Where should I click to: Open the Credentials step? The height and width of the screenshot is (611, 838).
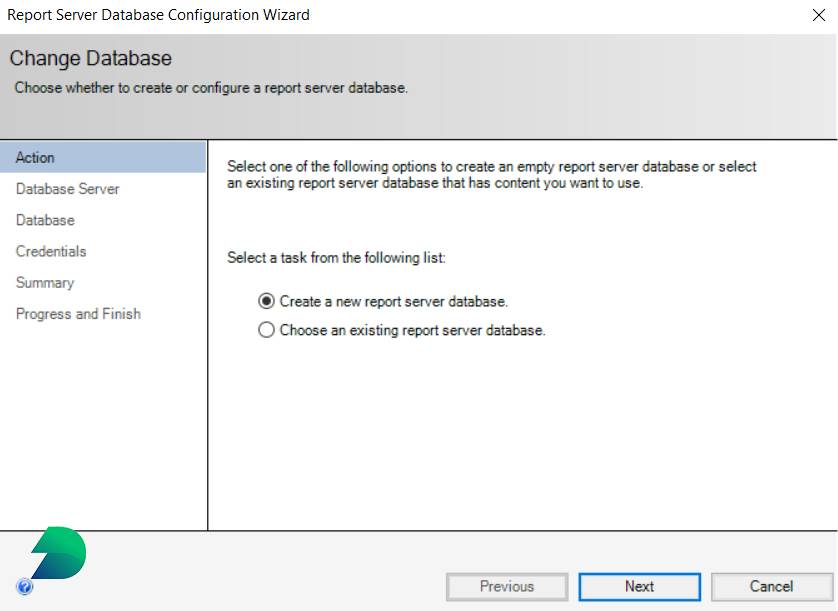pos(51,251)
